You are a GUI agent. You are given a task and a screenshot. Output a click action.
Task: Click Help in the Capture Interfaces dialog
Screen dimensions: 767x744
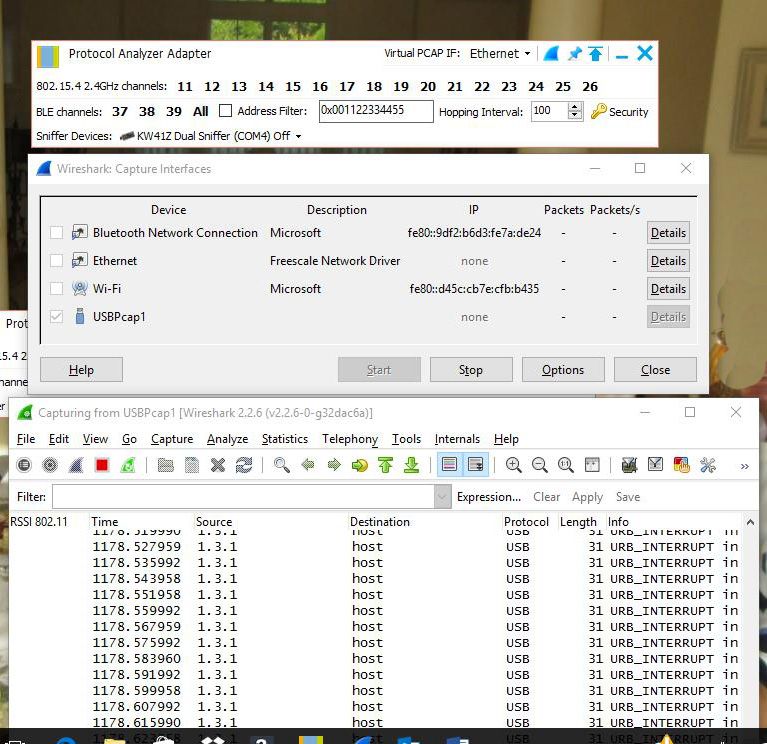point(81,369)
